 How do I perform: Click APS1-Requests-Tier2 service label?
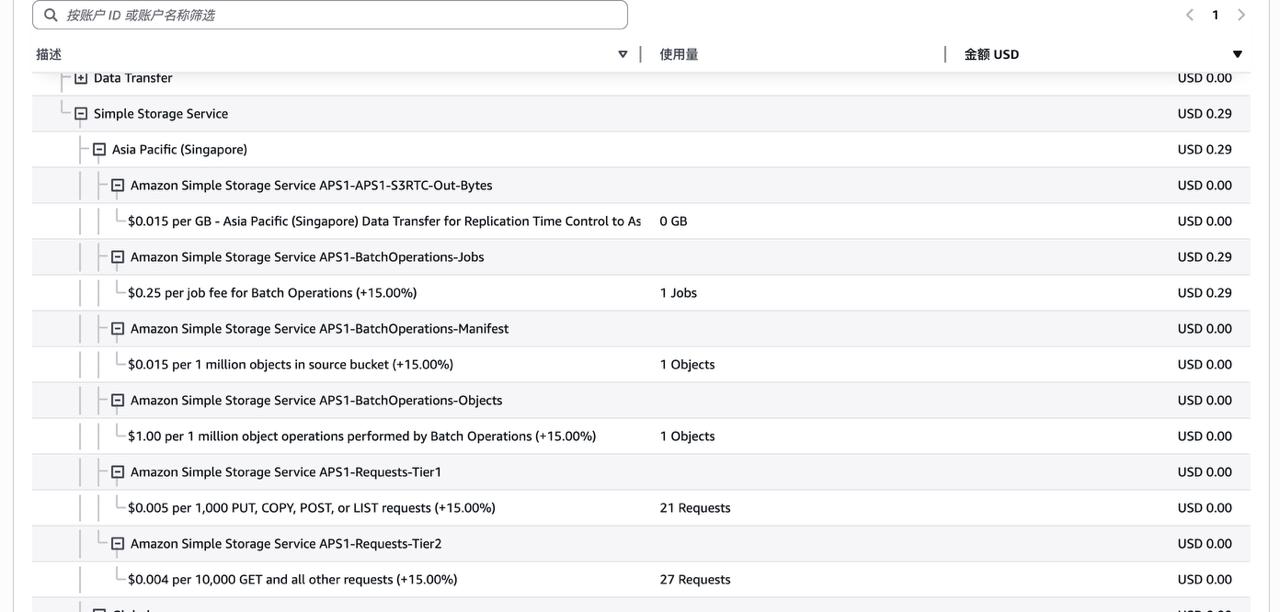[286, 544]
